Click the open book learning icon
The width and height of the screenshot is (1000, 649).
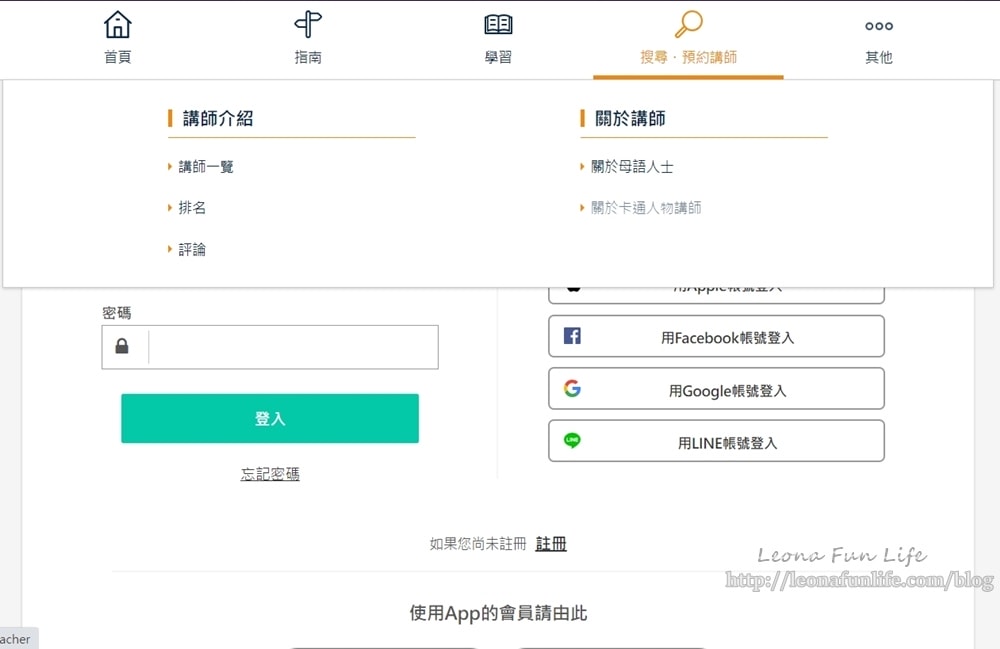(x=498, y=25)
